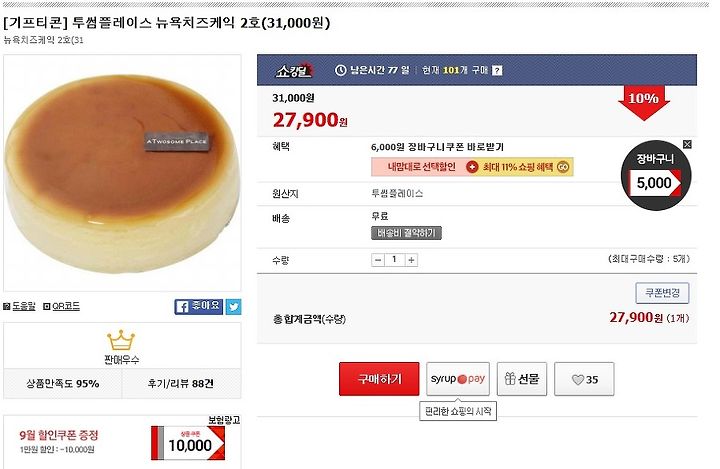Open the QR코드 link

click(62, 306)
